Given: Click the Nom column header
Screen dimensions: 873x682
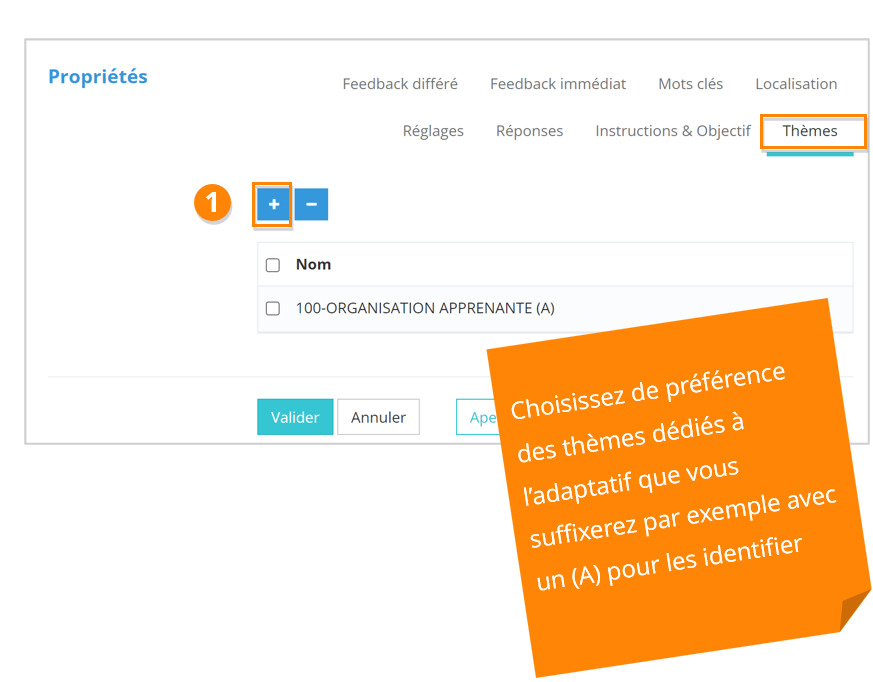Looking at the screenshot, I should 313,265.
